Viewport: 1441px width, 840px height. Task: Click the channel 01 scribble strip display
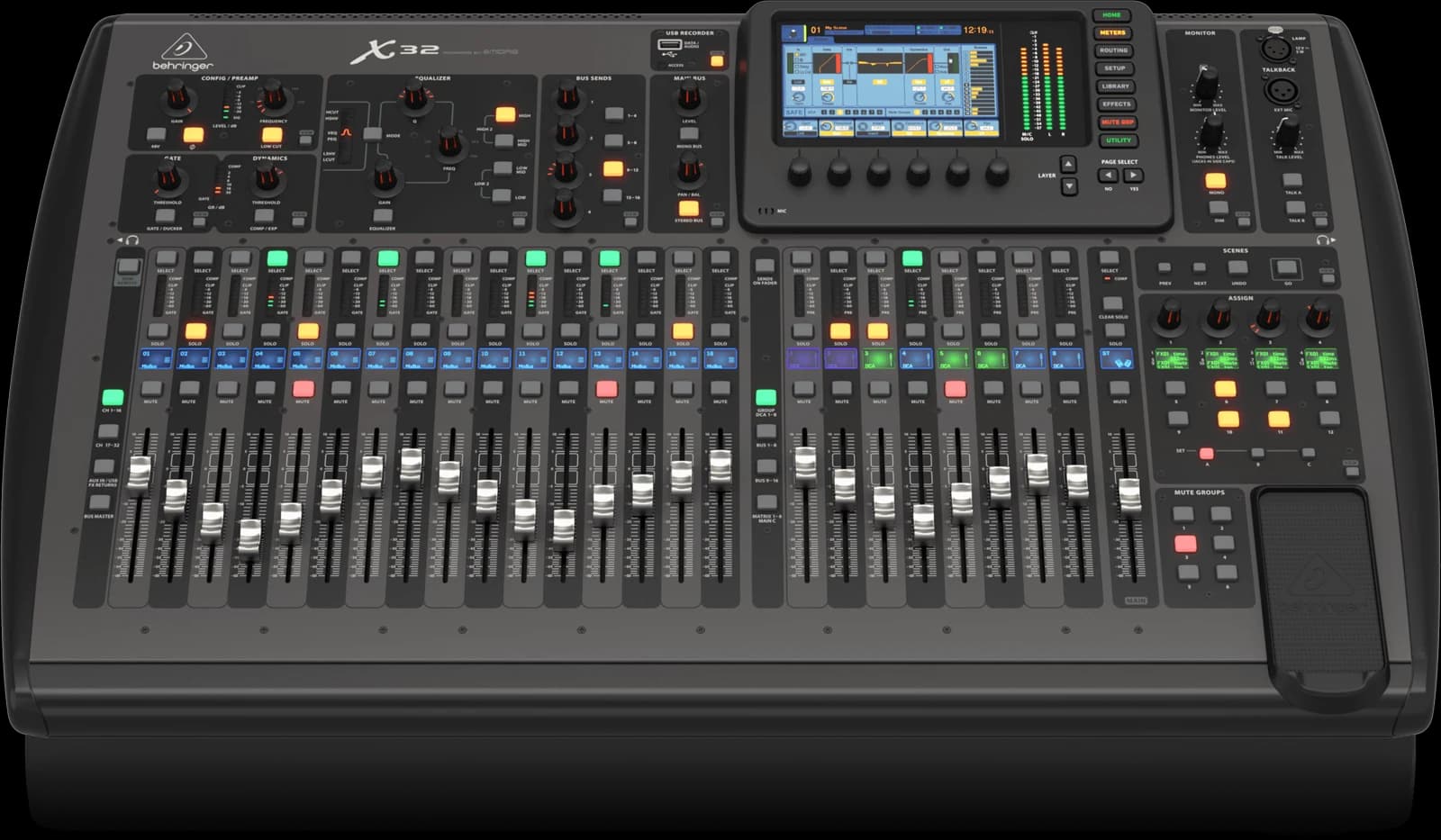tap(157, 359)
